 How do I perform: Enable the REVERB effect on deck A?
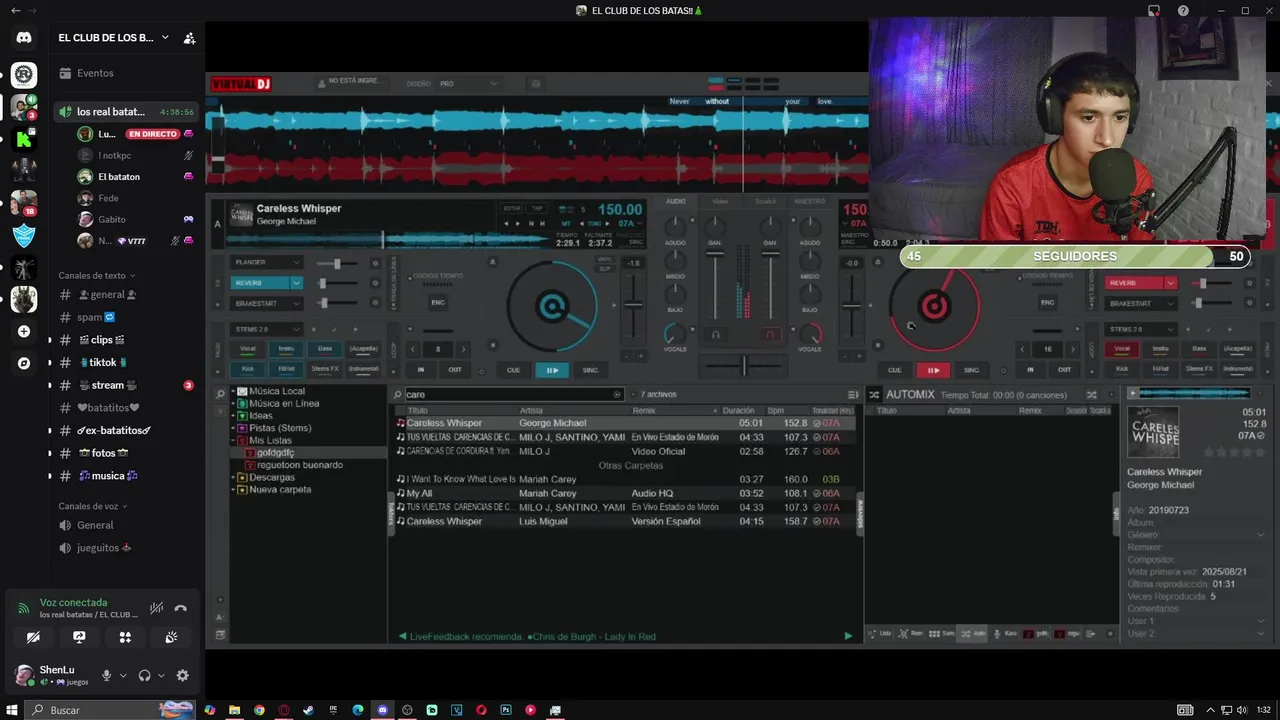tap(260, 283)
